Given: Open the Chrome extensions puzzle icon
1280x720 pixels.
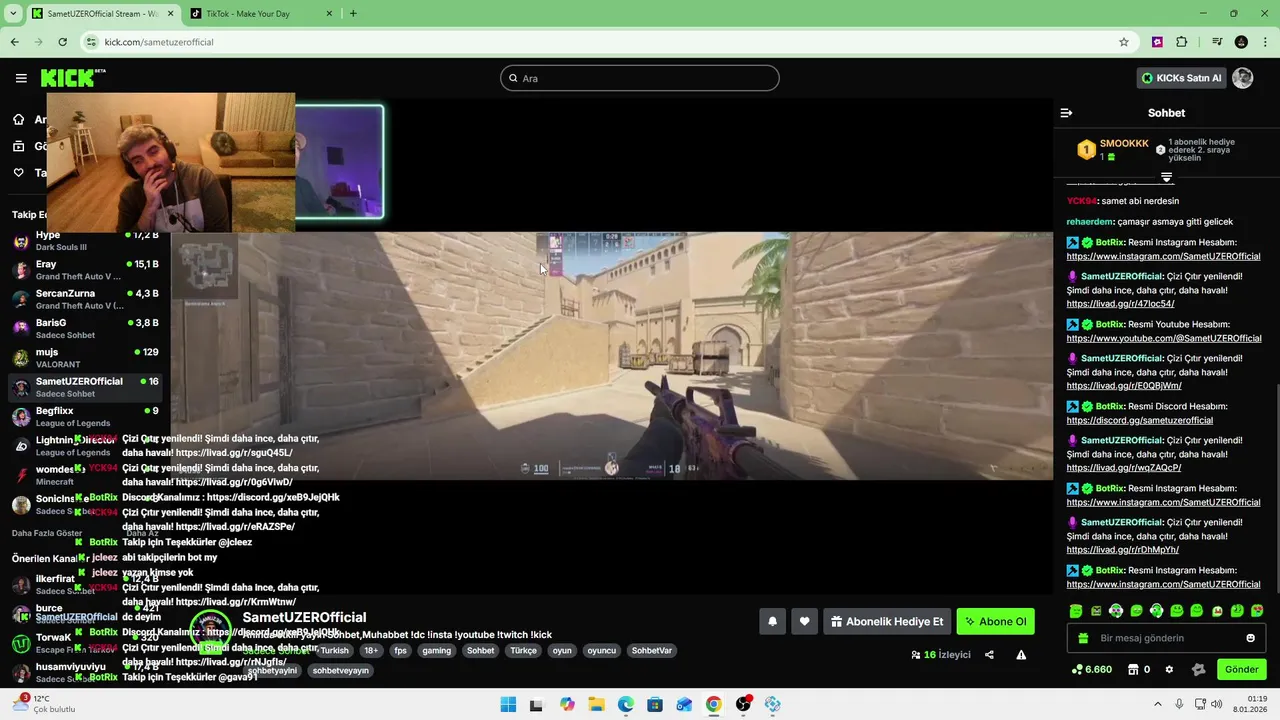Looking at the screenshot, I should (1182, 42).
